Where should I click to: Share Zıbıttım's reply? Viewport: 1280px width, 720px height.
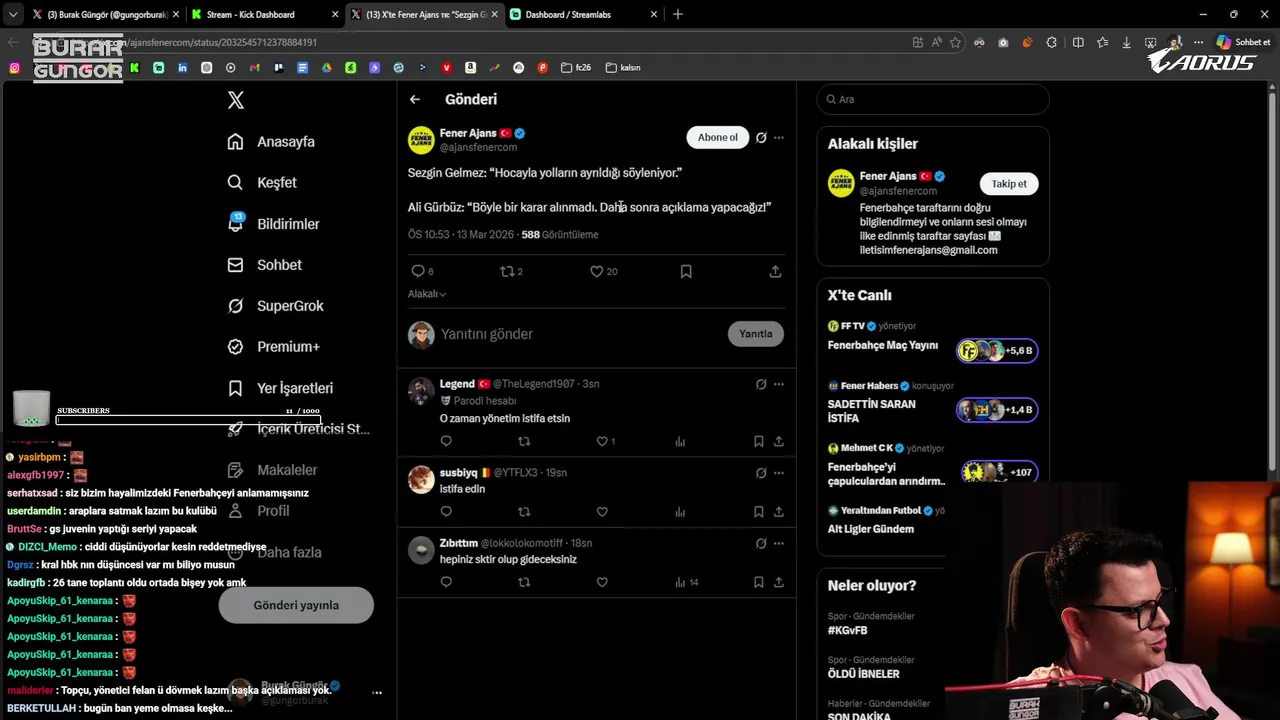pos(778,582)
